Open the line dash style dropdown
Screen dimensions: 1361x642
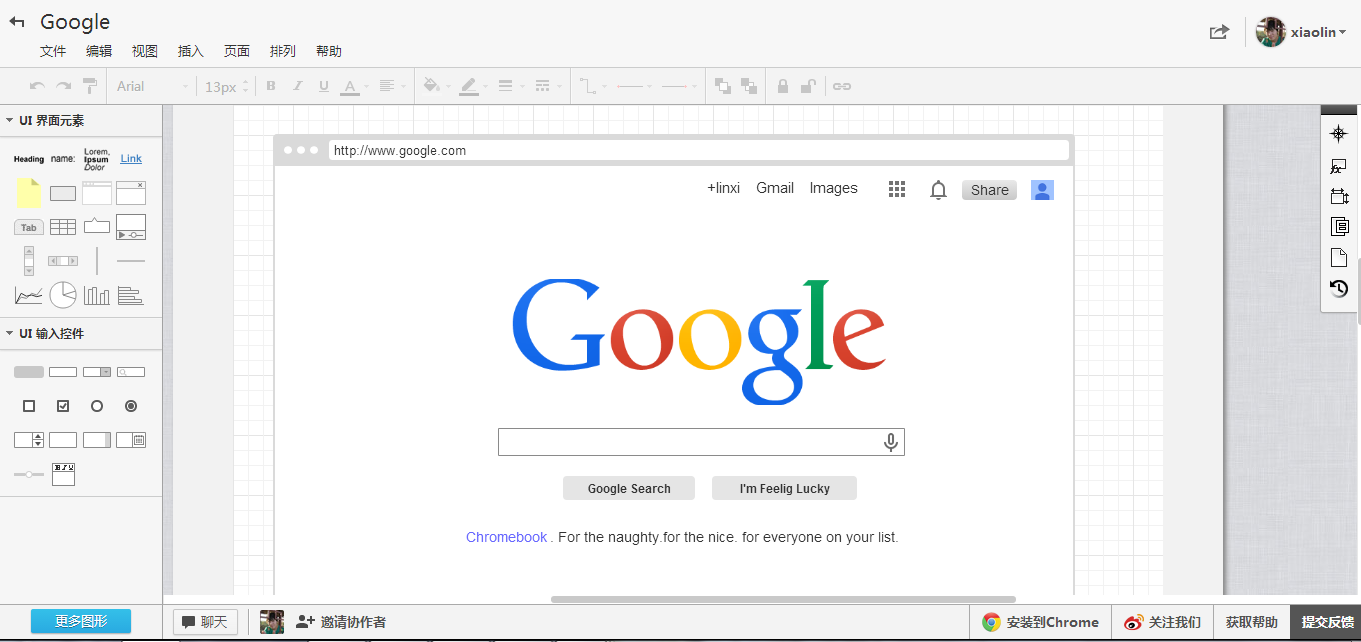click(546, 86)
